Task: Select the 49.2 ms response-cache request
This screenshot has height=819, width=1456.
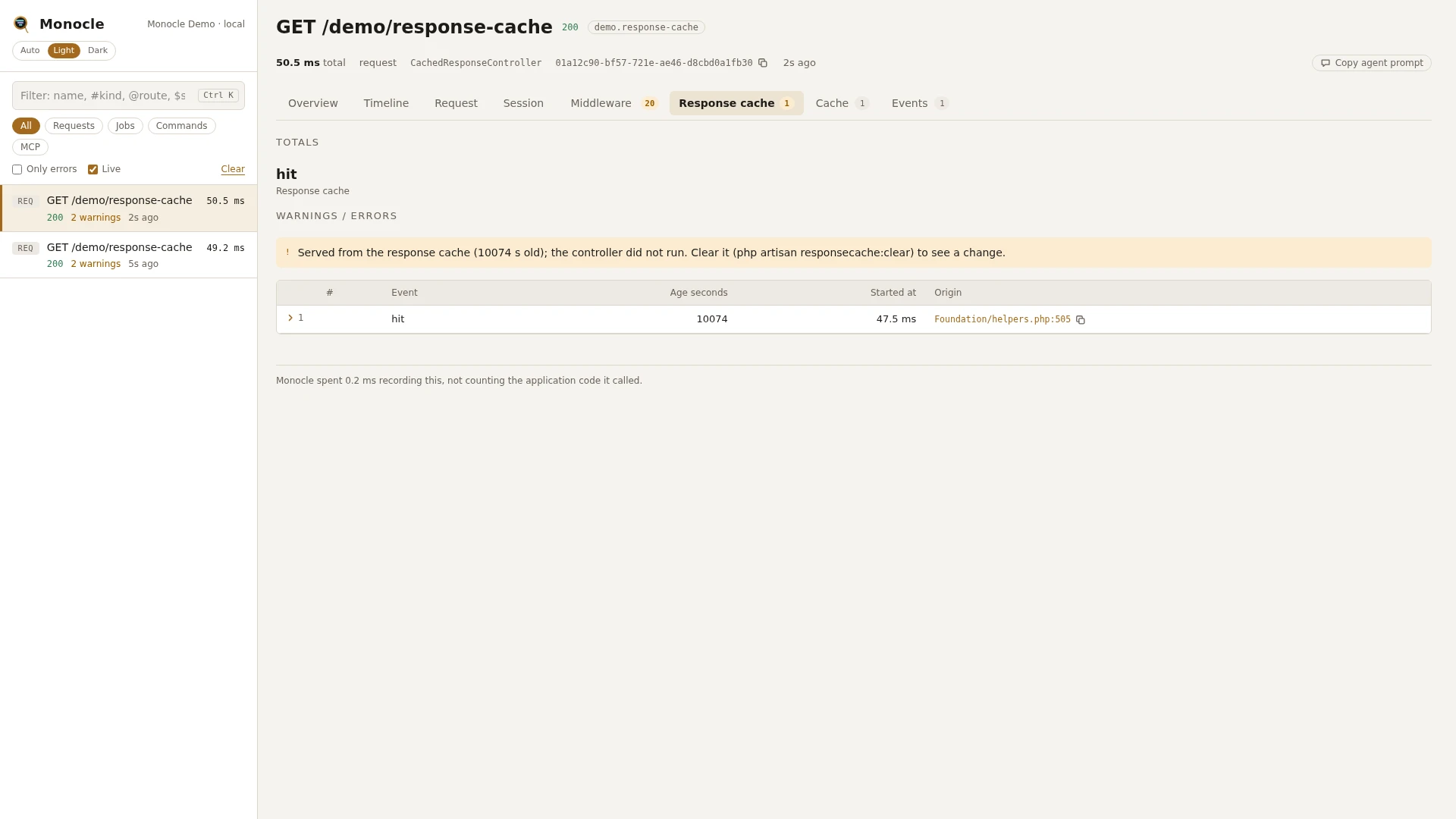Action: 129,256
